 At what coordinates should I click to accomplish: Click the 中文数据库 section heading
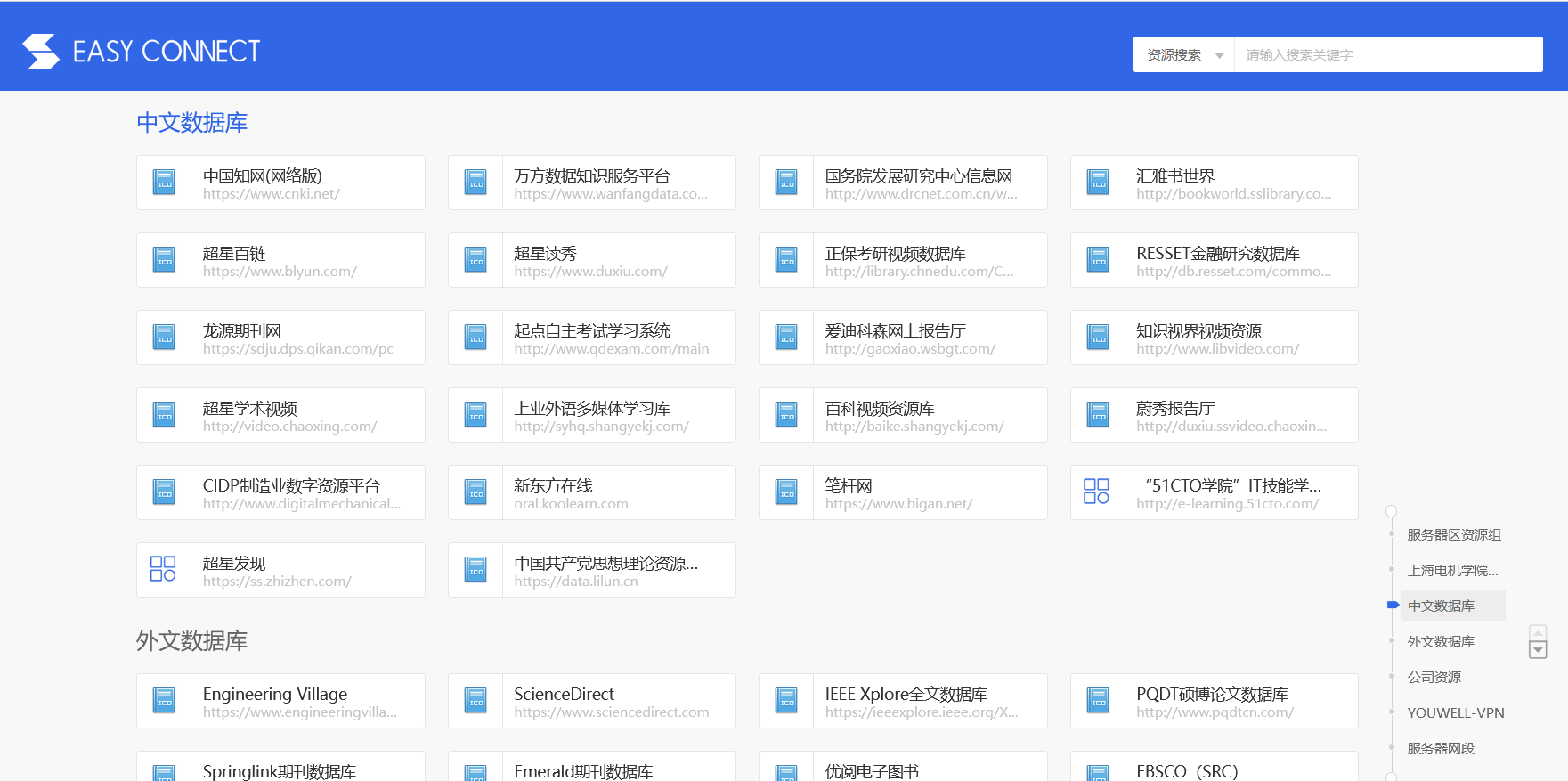191,122
